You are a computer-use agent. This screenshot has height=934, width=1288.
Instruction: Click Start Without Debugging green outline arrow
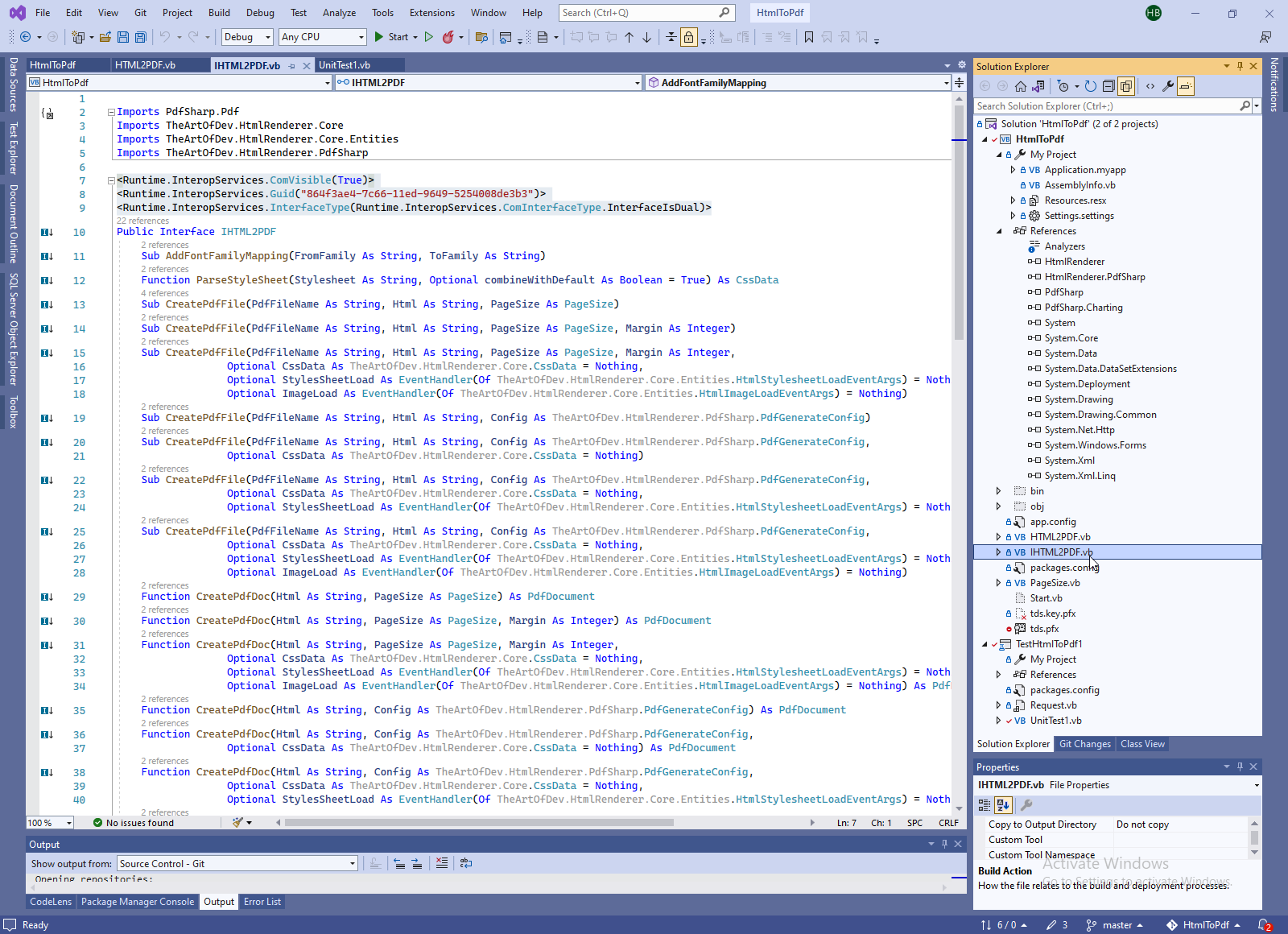[x=429, y=37]
